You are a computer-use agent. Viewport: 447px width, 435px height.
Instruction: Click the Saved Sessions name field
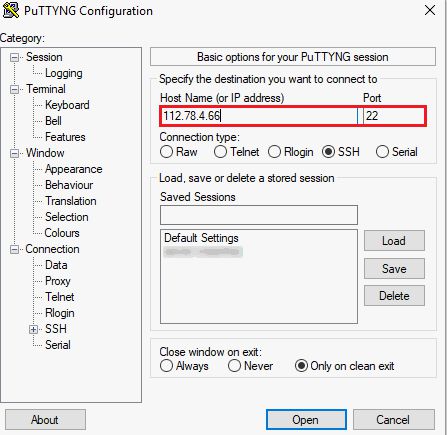click(x=259, y=215)
